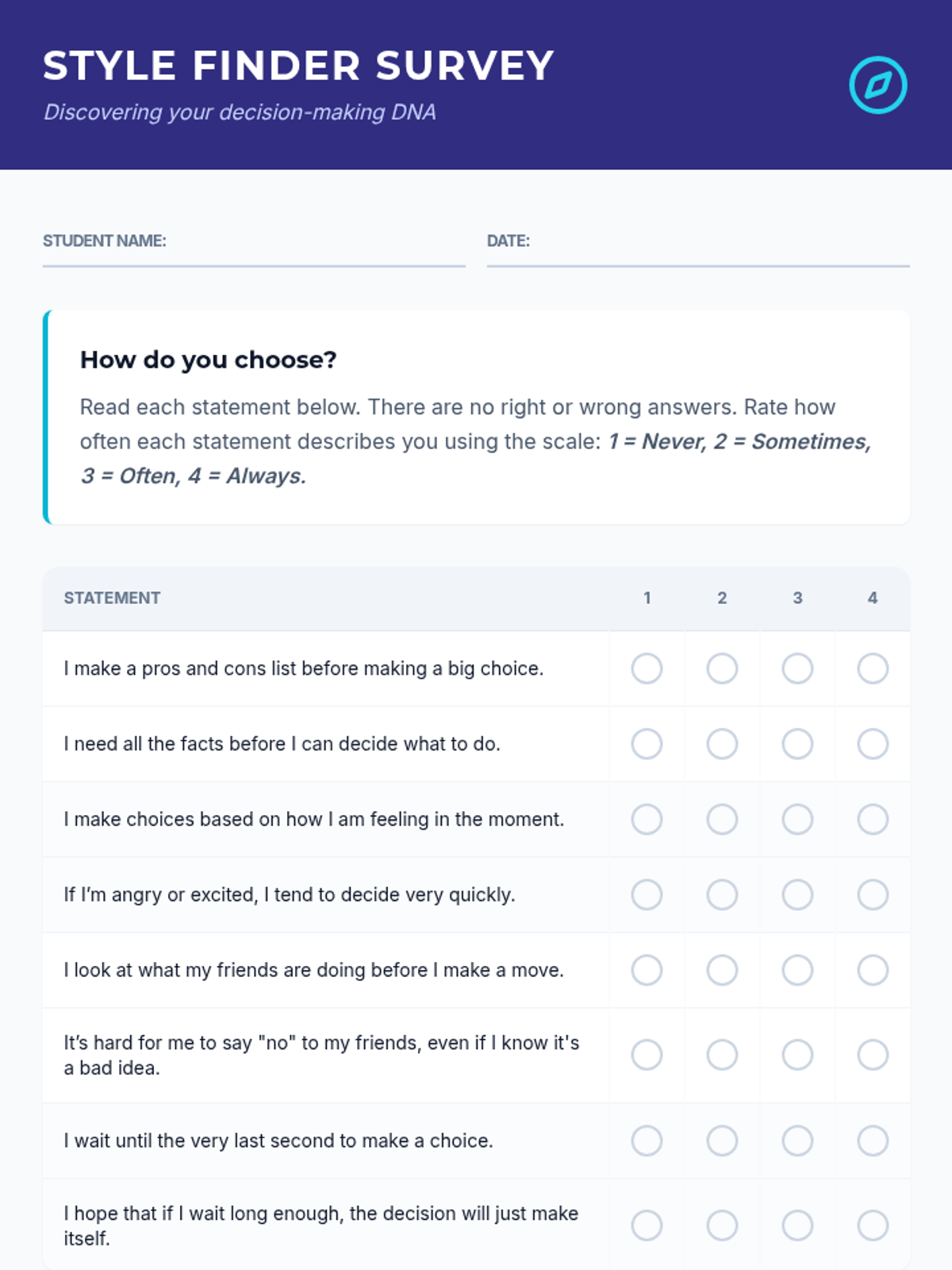Mark 1 for choices based on feelings

point(647,819)
